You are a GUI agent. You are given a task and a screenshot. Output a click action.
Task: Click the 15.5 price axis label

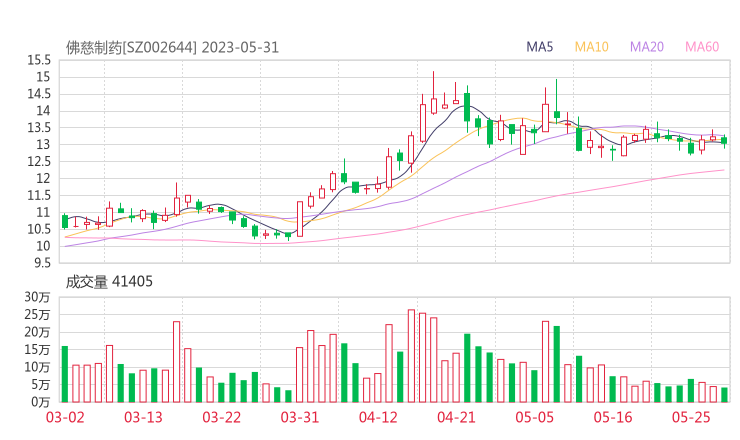(39, 60)
